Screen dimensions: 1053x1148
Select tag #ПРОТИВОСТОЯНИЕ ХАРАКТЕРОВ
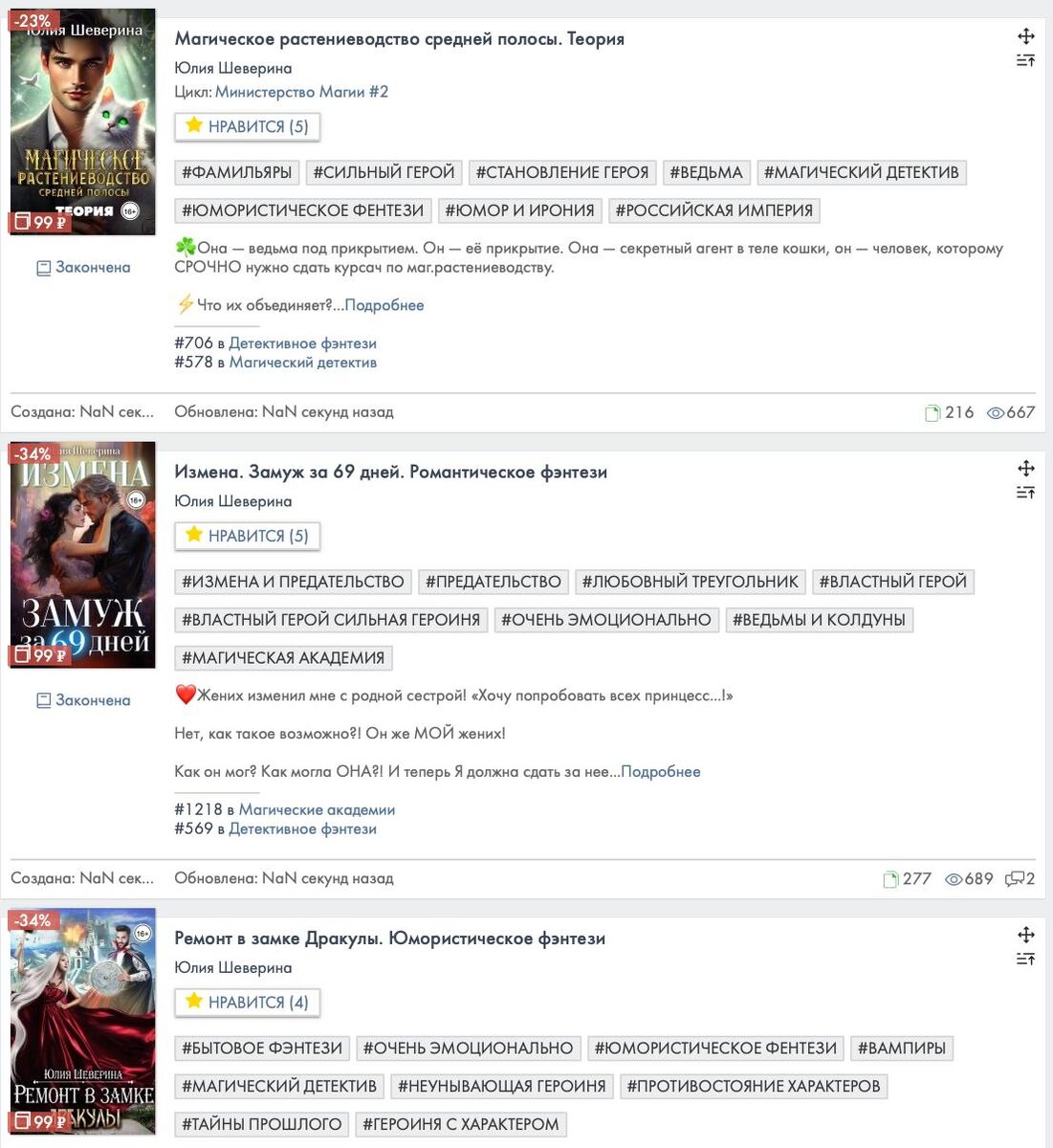coord(754,1086)
